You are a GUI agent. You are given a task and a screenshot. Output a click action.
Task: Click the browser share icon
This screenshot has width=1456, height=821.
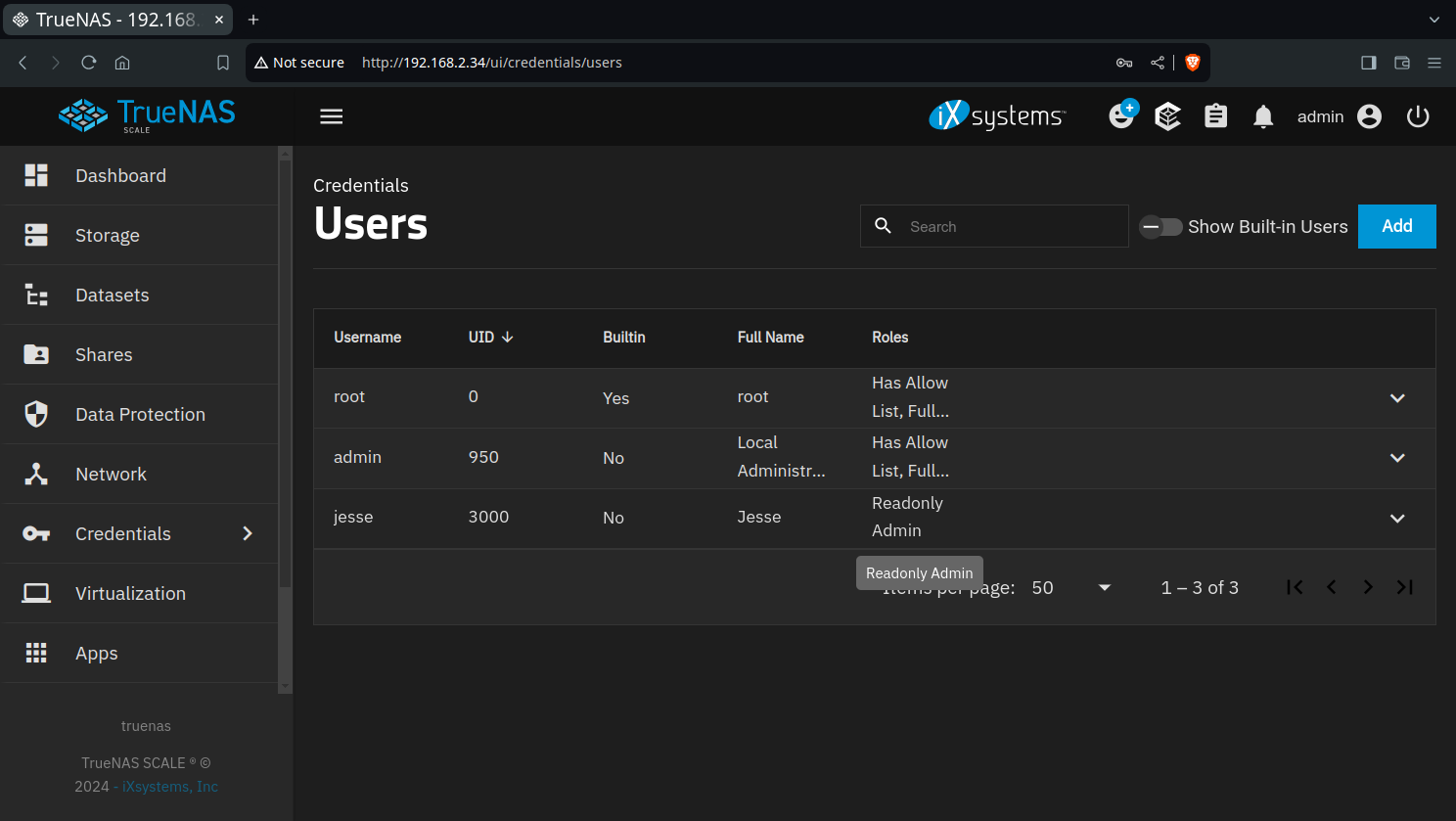tap(1158, 63)
